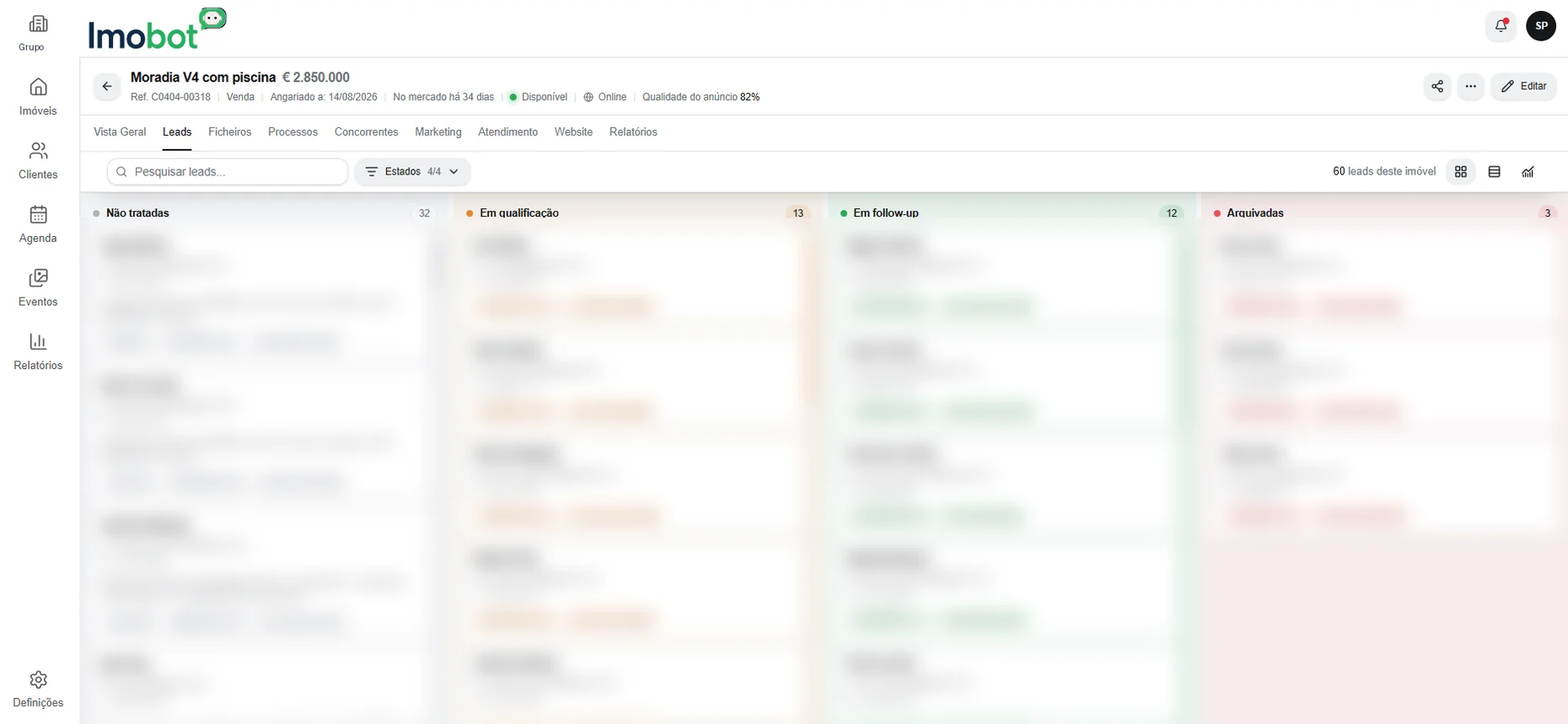Switch to the list view
The width and height of the screenshot is (1568, 724).
pos(1495,172)
